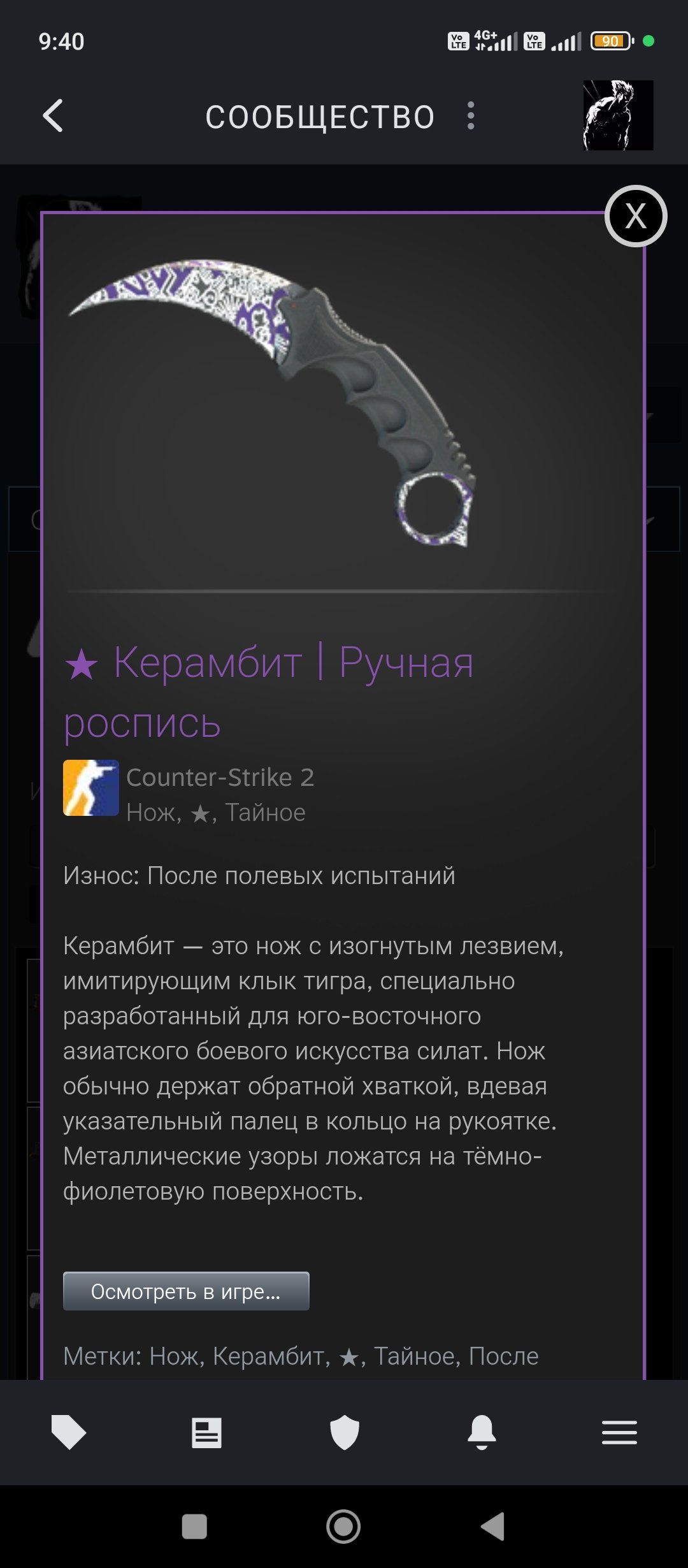Click the СООБЩЕСТВО header title
Viewport: 688px width, 1568px height.
pos(320,117)
